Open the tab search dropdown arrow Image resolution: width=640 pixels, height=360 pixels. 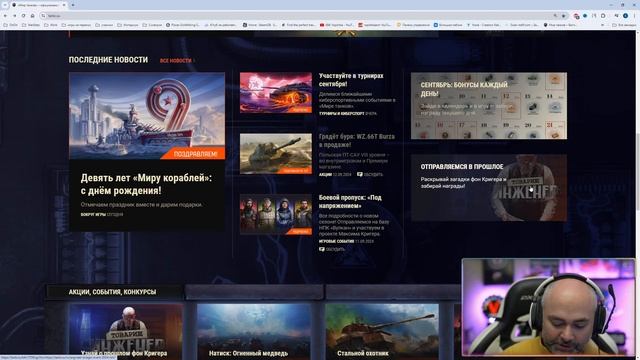point(5,5)
